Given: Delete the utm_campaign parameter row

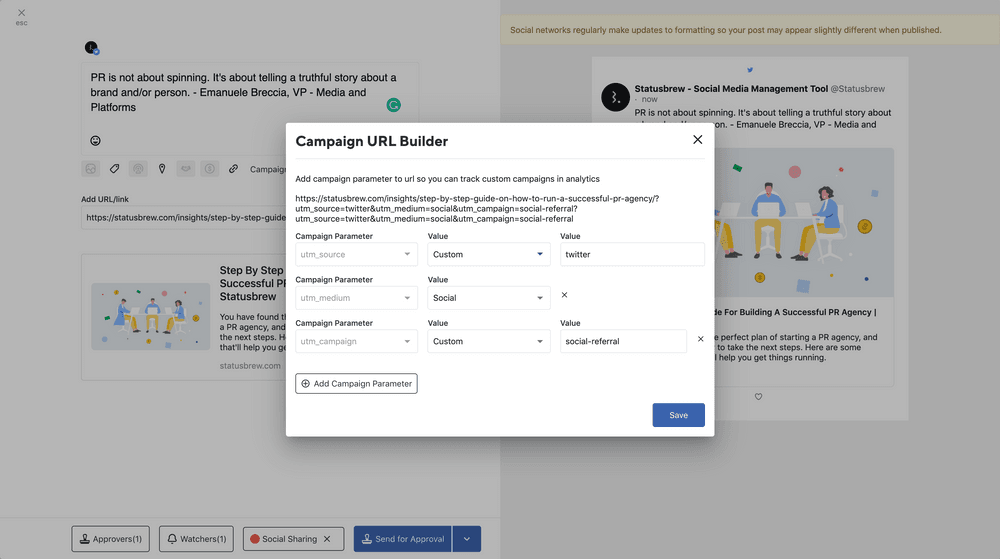Looking at the screenshot, I should click(x=700, y=339).
